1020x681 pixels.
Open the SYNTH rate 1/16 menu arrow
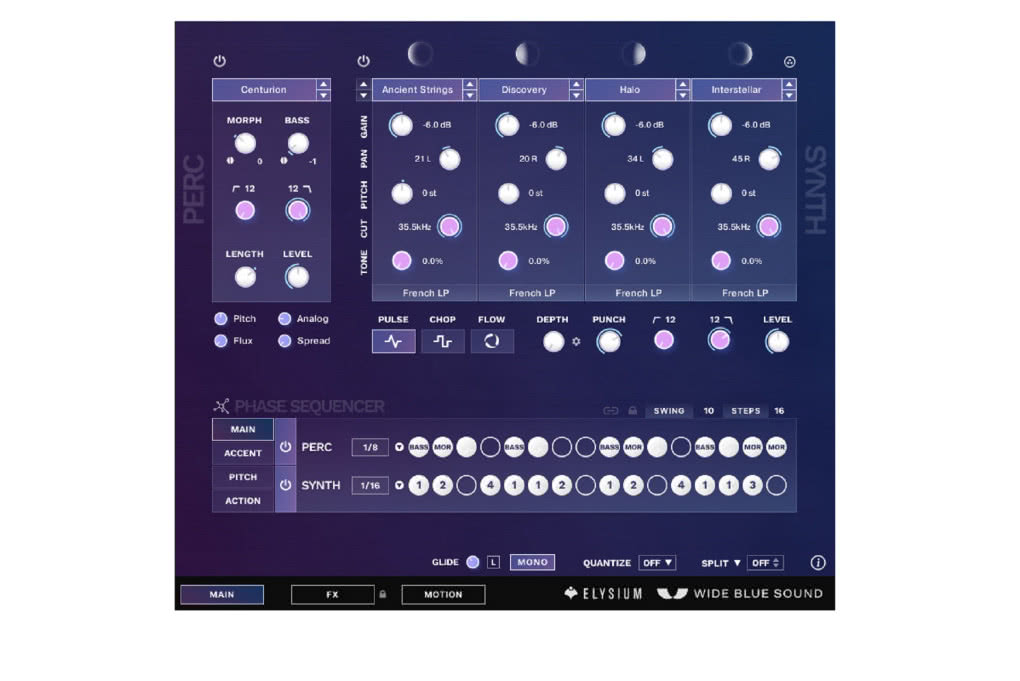pyautogui.click(x=399, y=485)
